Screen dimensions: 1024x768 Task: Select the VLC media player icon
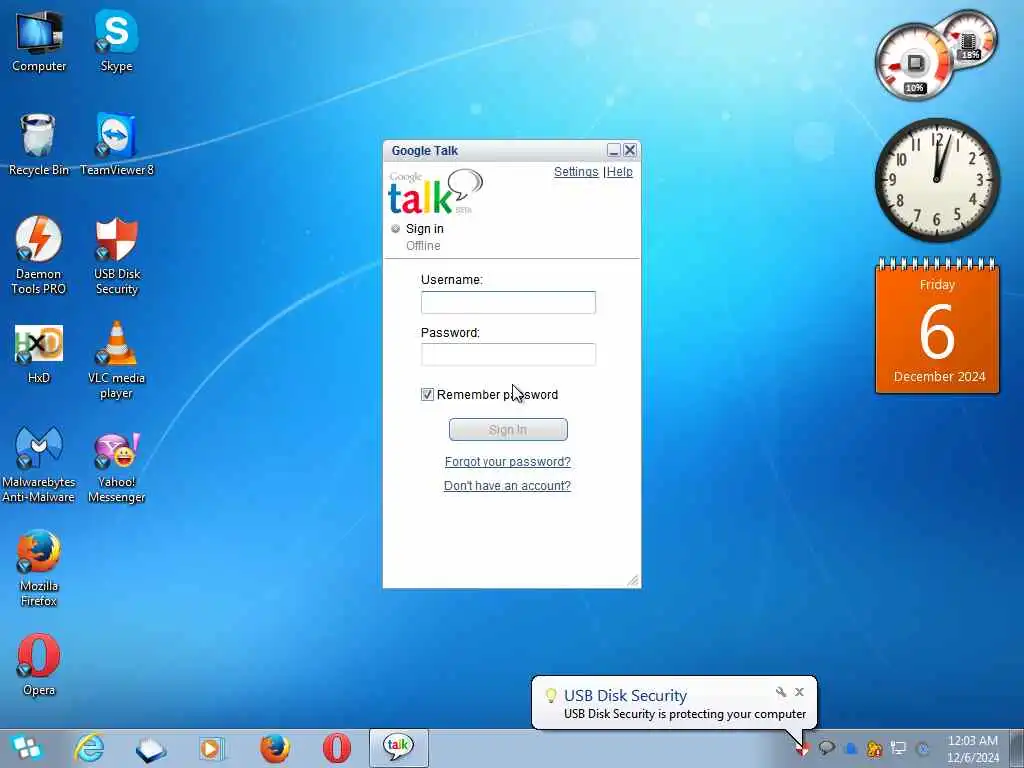click(116, 360)
